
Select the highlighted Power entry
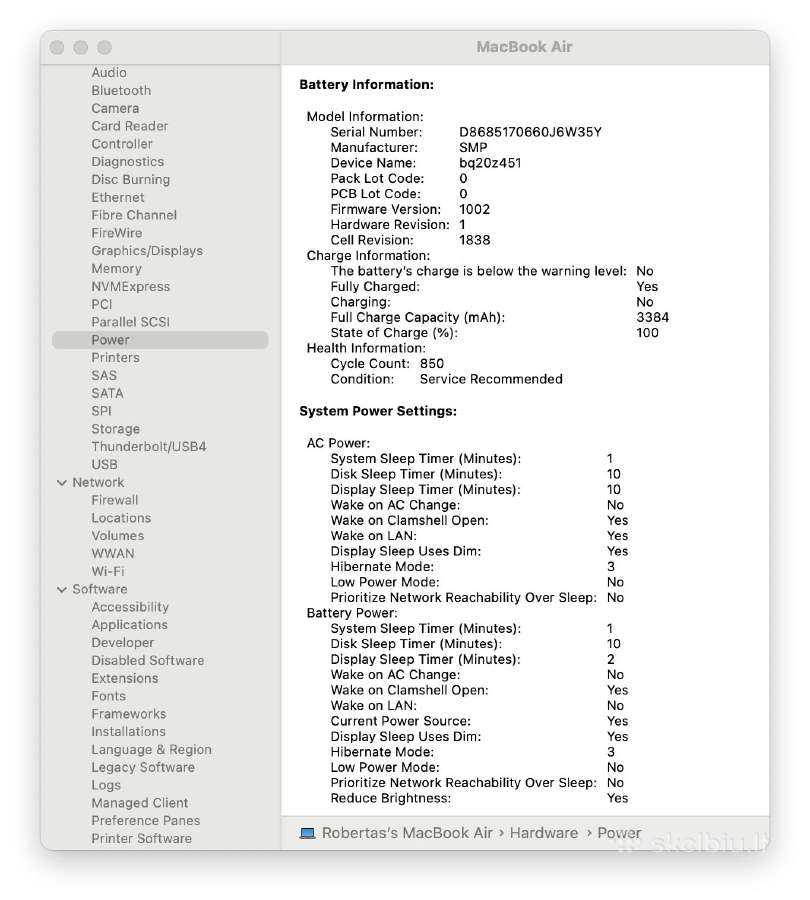coord(160,340)
